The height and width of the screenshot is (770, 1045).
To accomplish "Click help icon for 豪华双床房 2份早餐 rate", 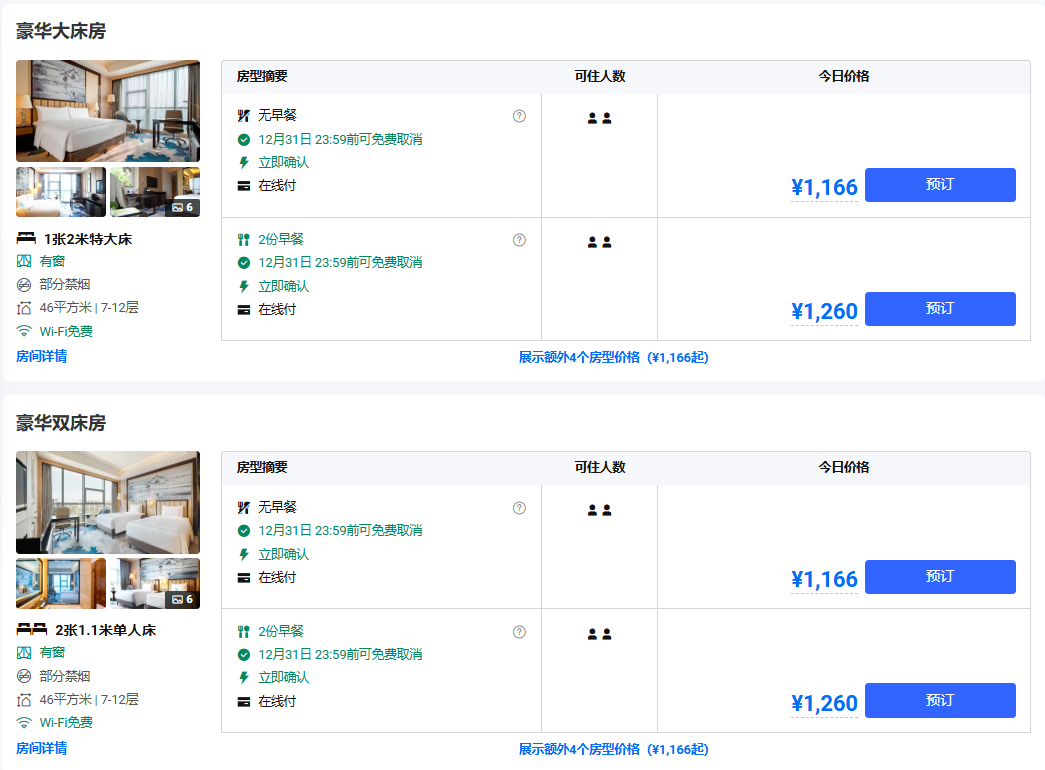I will click(519, 632).
